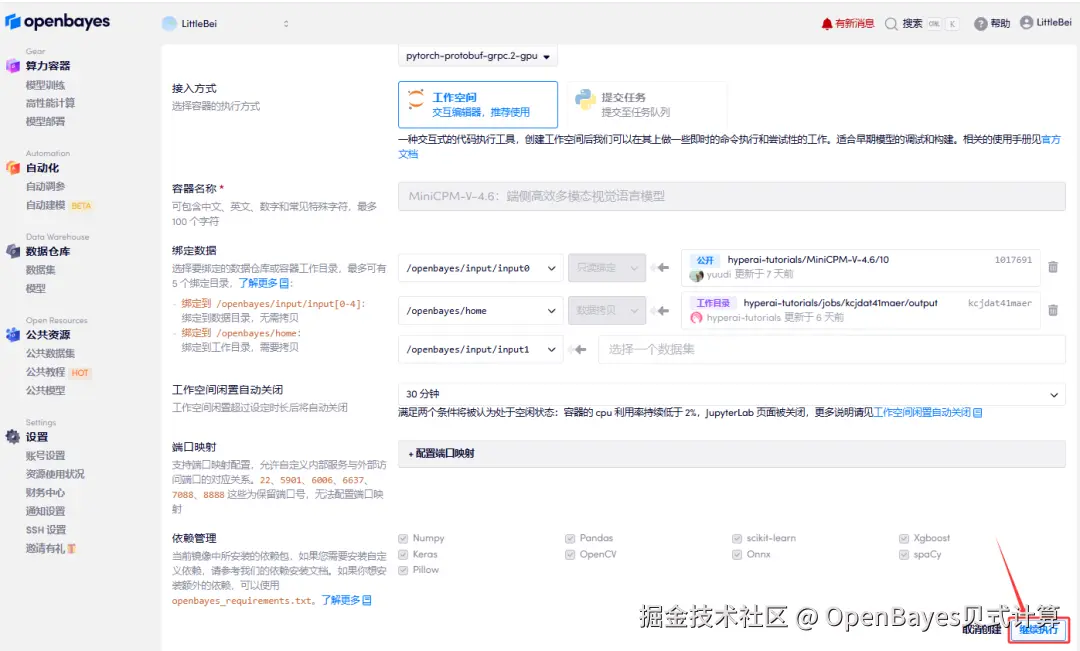Click the red notification bell icon
The image size is (1080, 651).
tap(827, 23)
